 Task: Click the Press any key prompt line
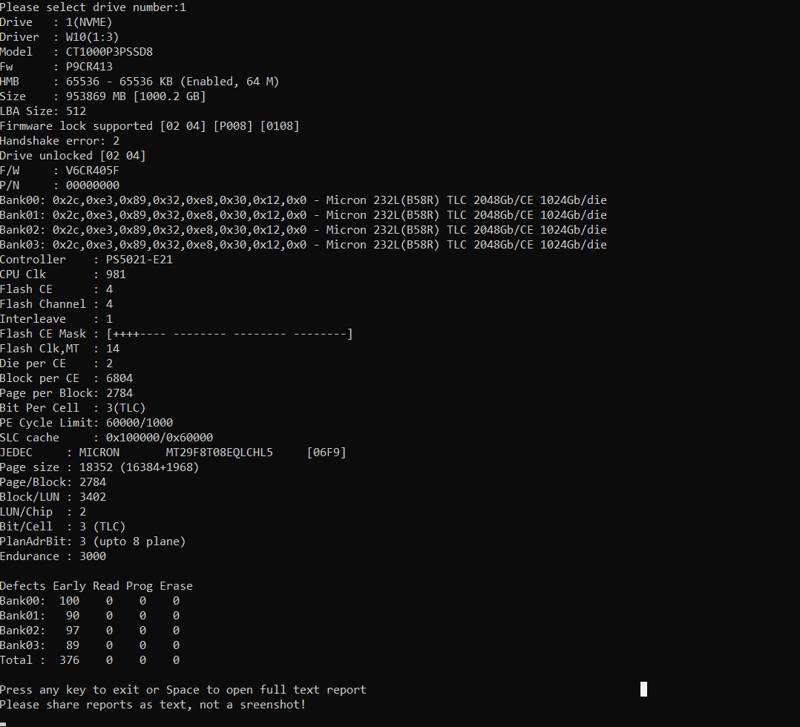tap(183, 690)
